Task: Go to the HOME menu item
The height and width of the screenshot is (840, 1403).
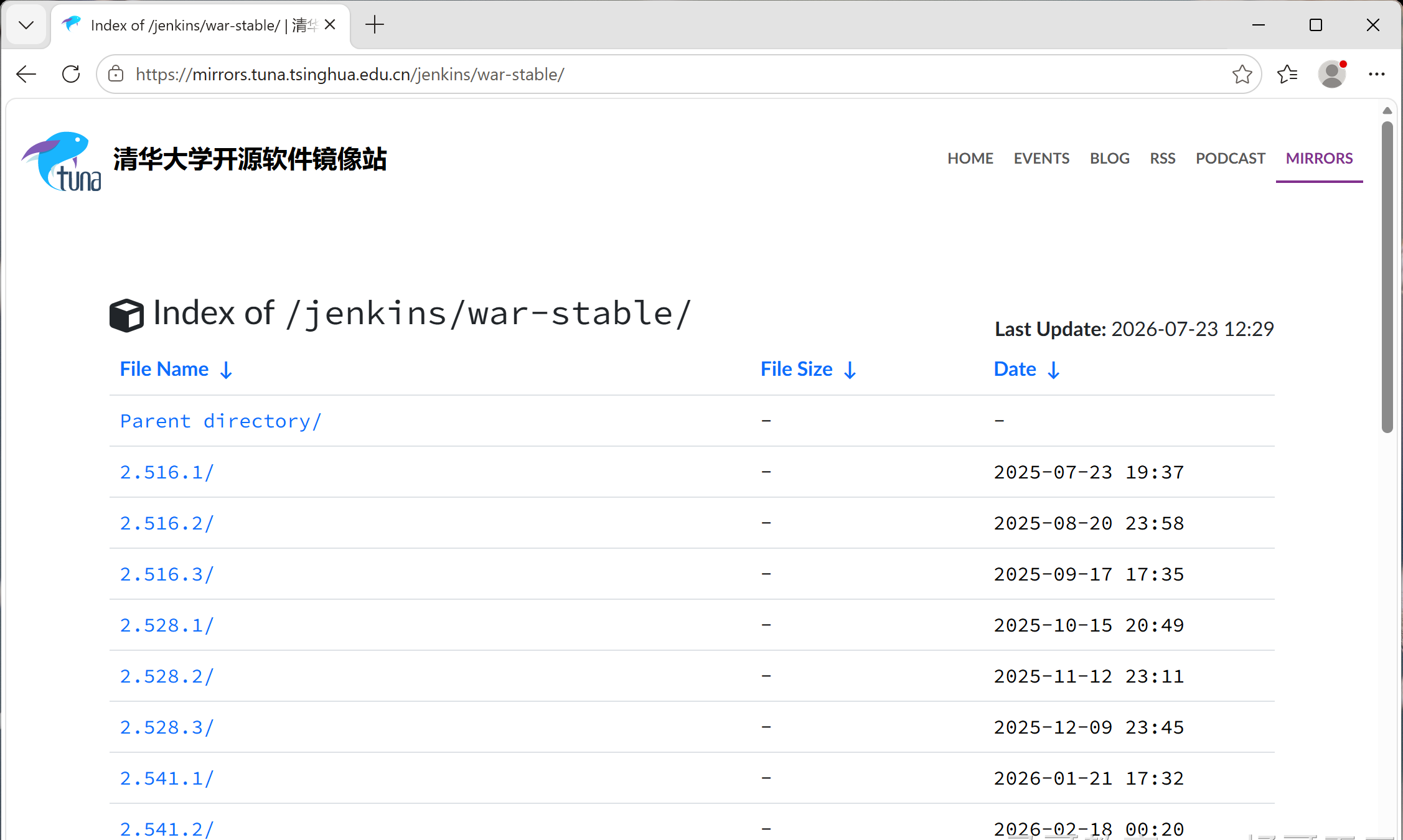Action: 970,158
